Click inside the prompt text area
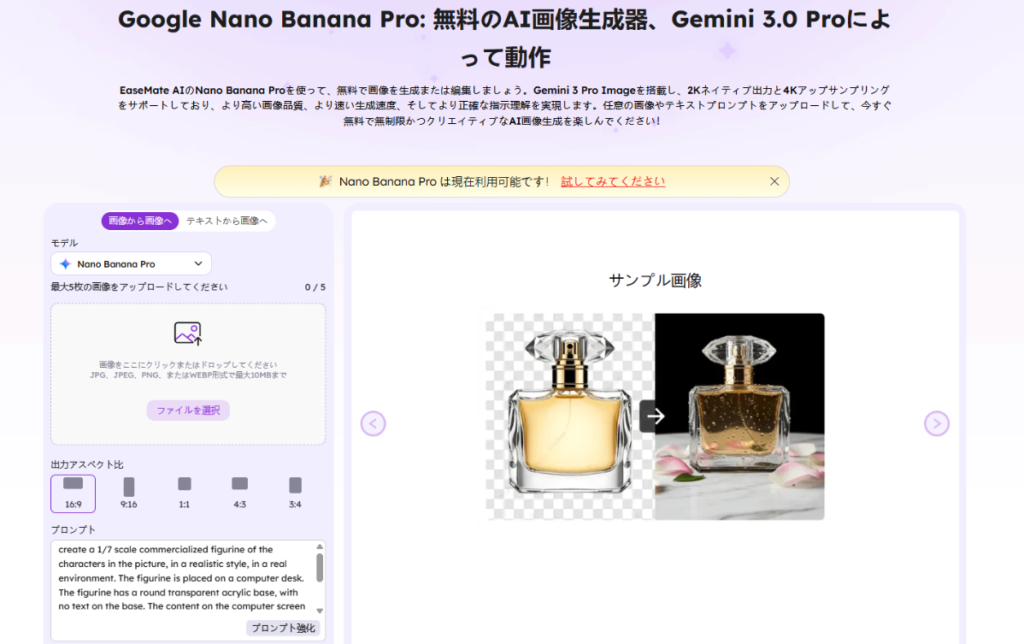Viewport: 1024px width, 644px height. [x=183, y=578]
